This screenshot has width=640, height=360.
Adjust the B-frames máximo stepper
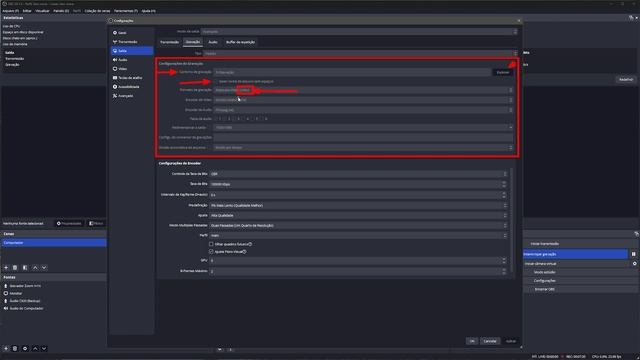click(x=504, y=271)
